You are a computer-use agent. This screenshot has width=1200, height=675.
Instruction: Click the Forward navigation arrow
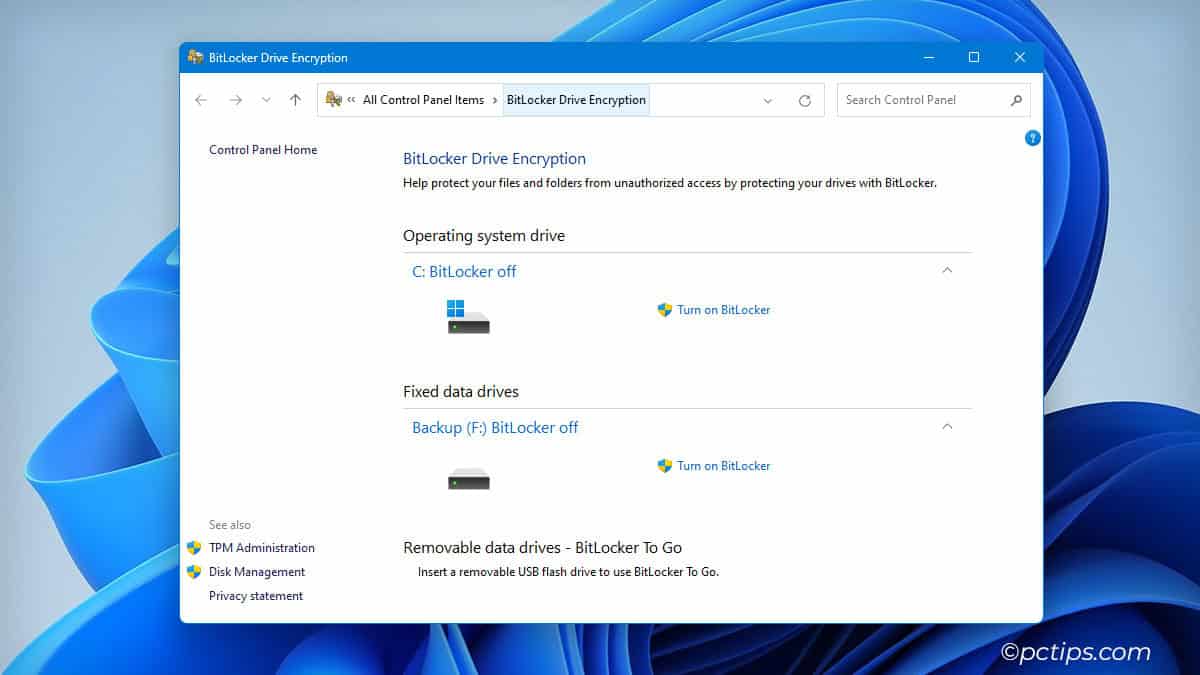235,100
